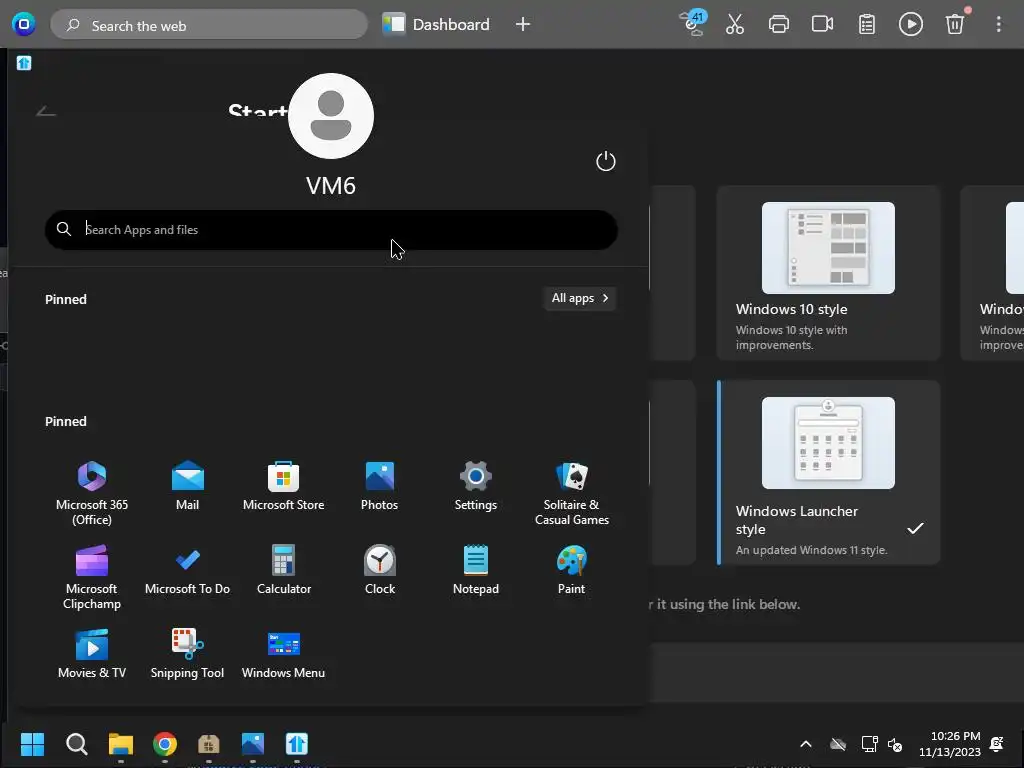
Task: Open a new tab with plus button
Action: point(522,25)
